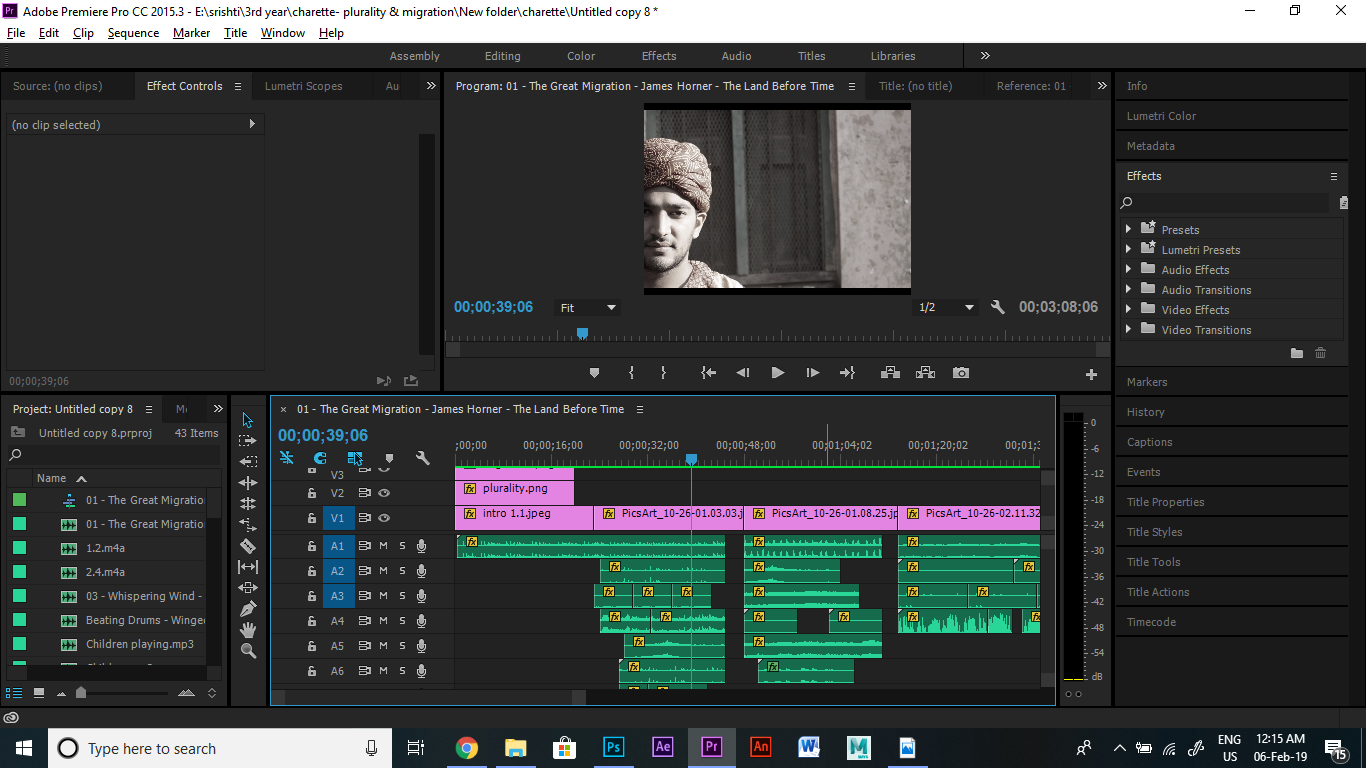1366x768 pixels.
Task: Open the Lumetri Color panel
Action: [1161, 116]
